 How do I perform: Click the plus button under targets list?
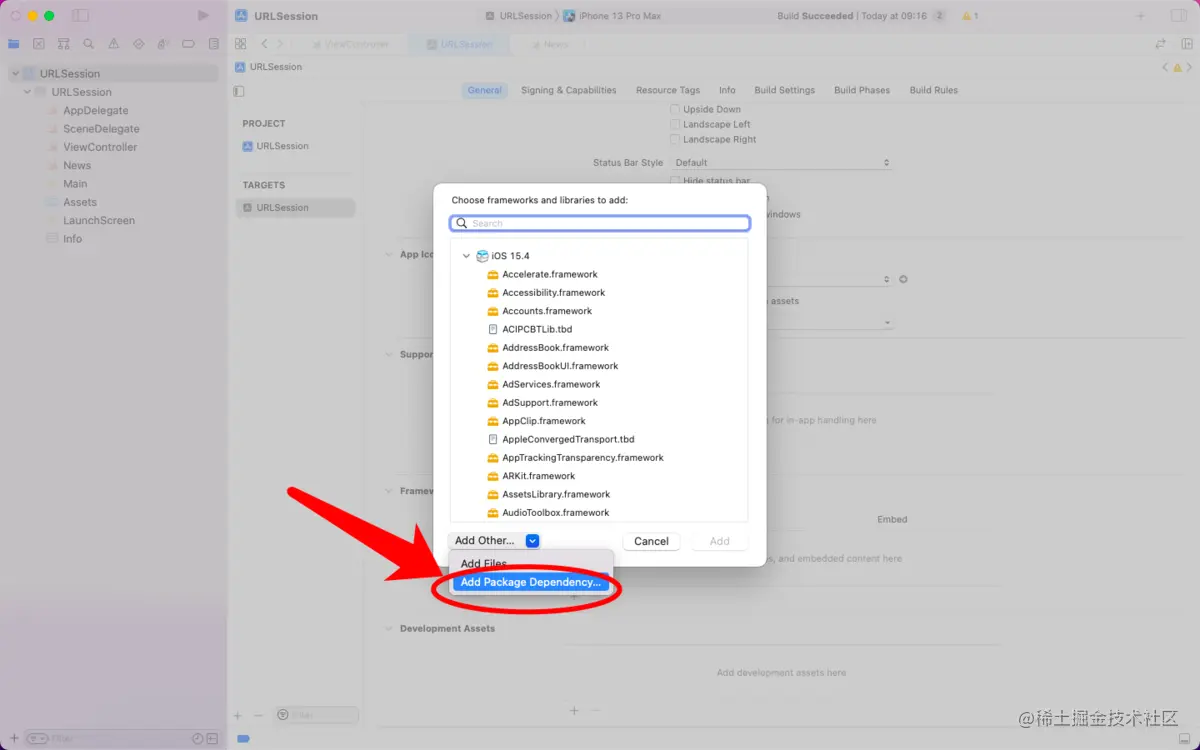[238, 715]
